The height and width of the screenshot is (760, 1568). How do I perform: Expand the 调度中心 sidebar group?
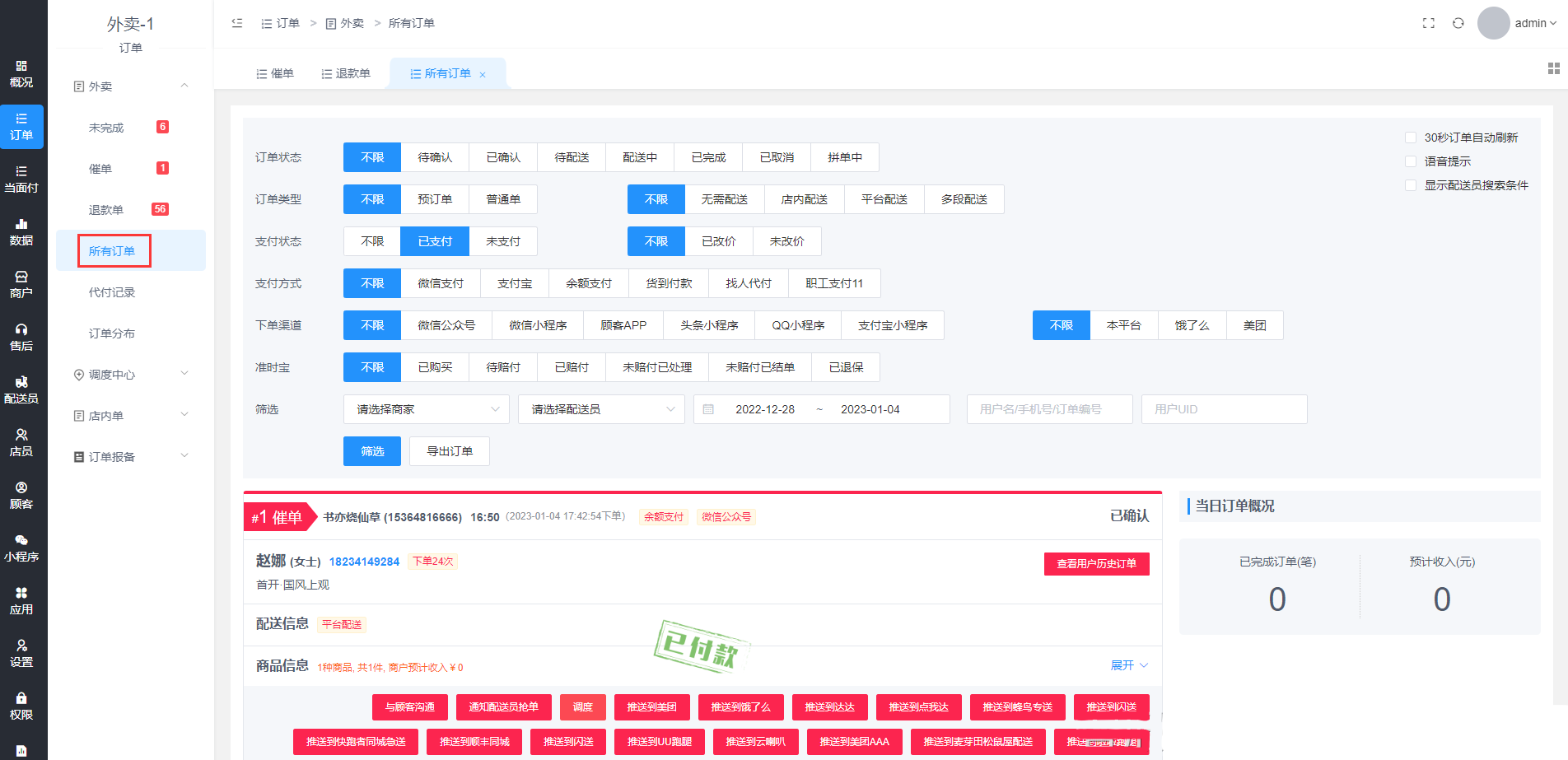coord(131,375)
